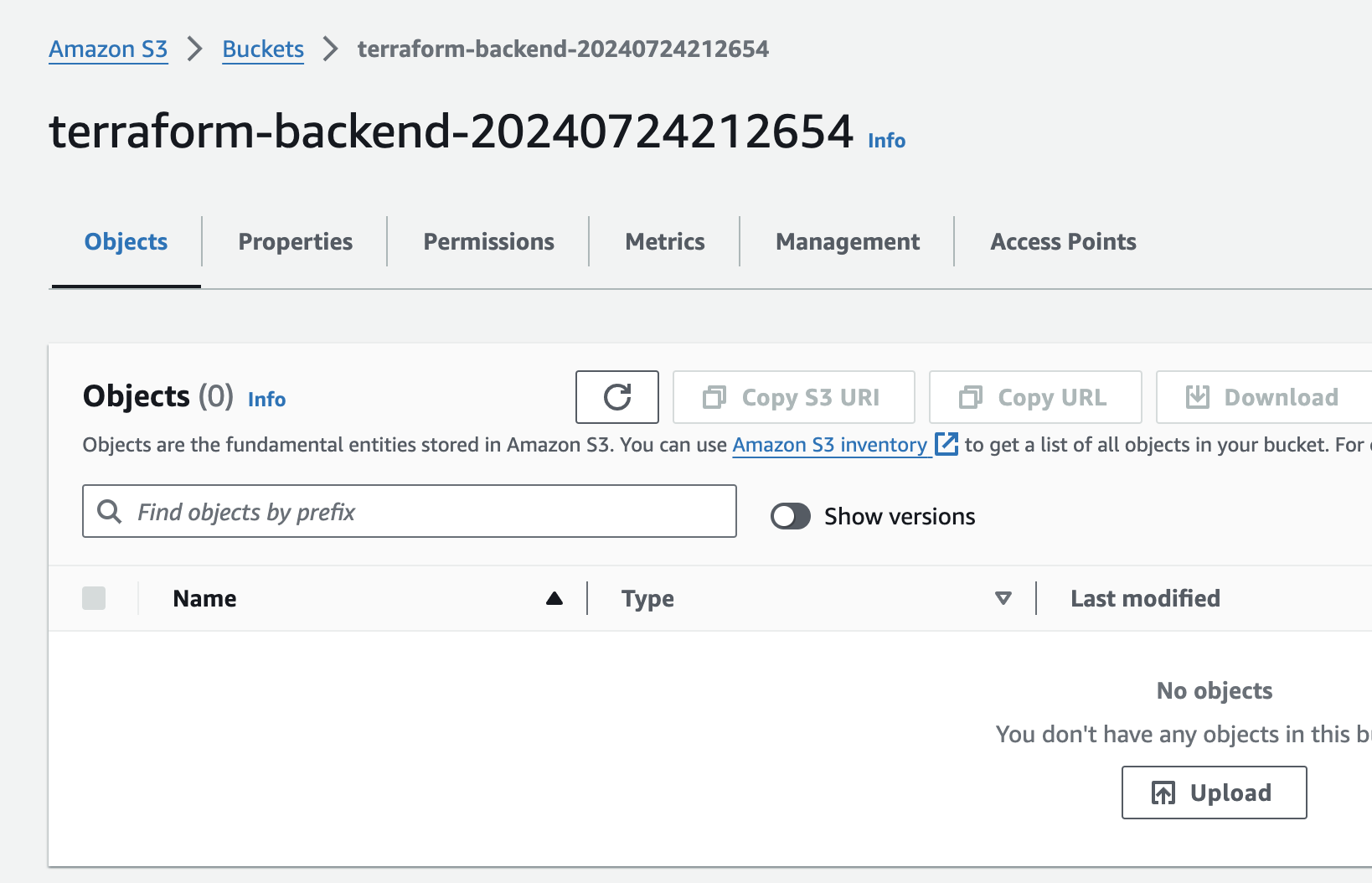
Task: Click the magnifier icon in the prefix search
Action: [x=110, y=511]
